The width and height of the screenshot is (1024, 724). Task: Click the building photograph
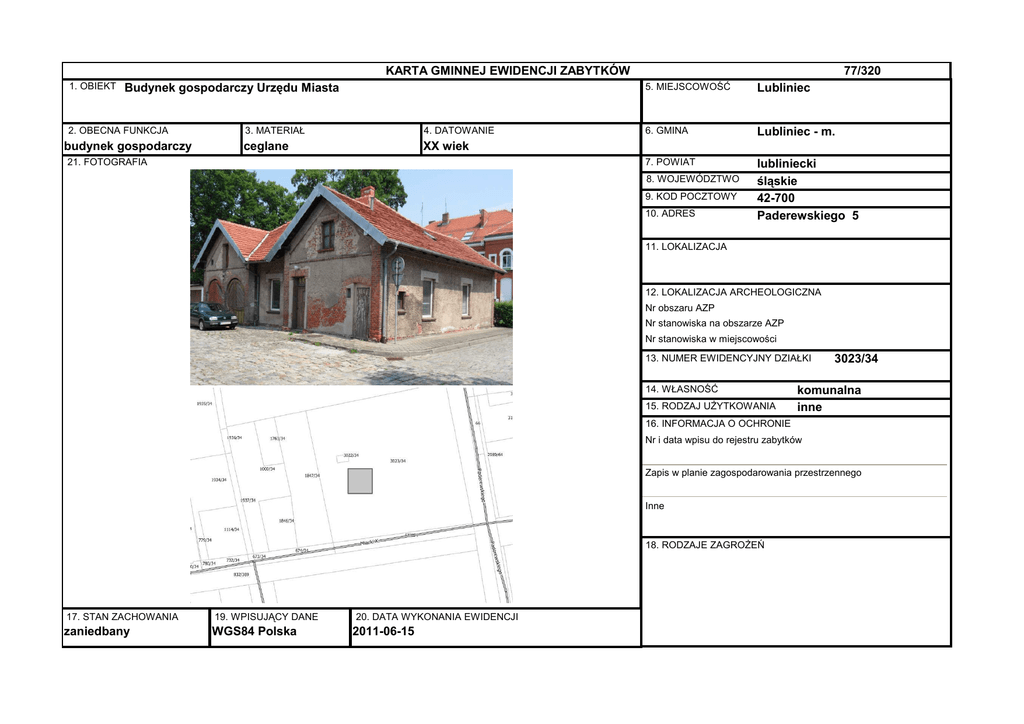tap(351, 277)
